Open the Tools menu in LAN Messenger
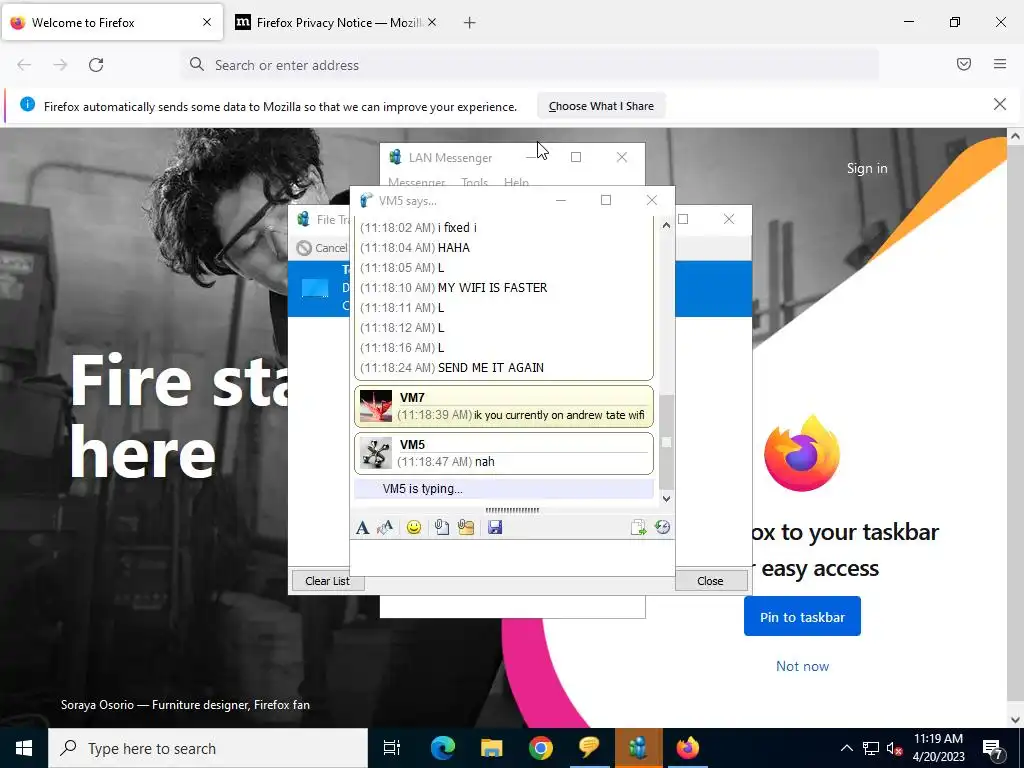 [475, 182]
